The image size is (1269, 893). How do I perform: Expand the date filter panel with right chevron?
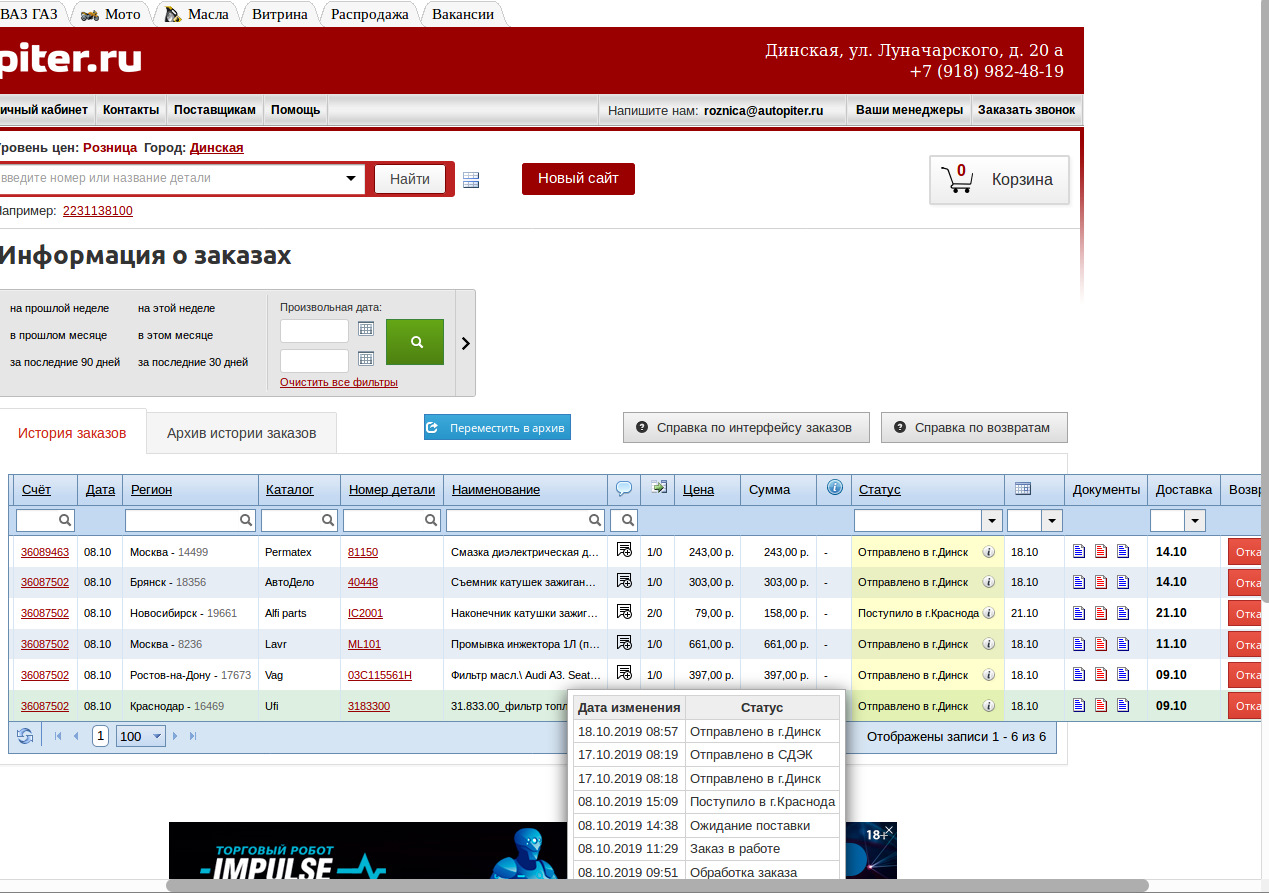point(465,343)
